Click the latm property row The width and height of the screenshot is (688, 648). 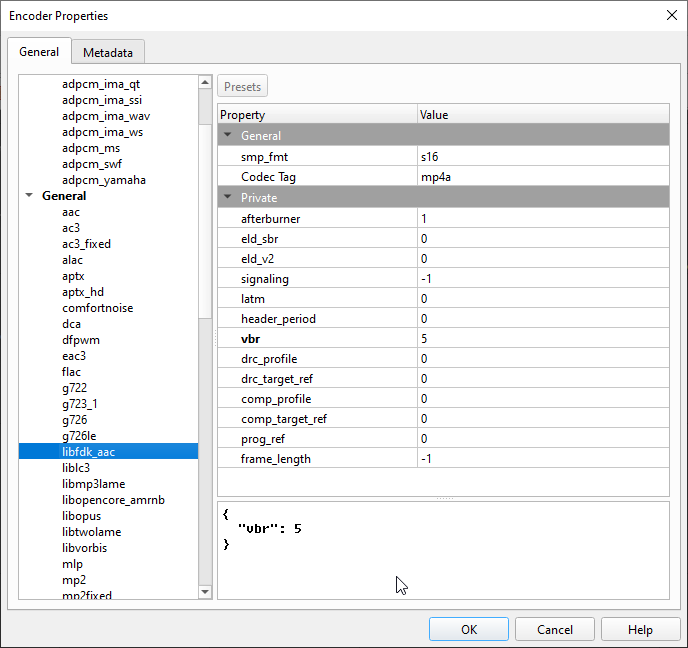click(x=444, y=299)
